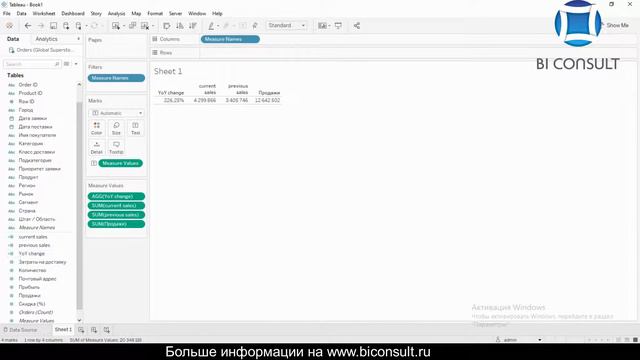Click the Detail card in Marks
The height and width of the screenshot is (360, 640).
(97, 147)
